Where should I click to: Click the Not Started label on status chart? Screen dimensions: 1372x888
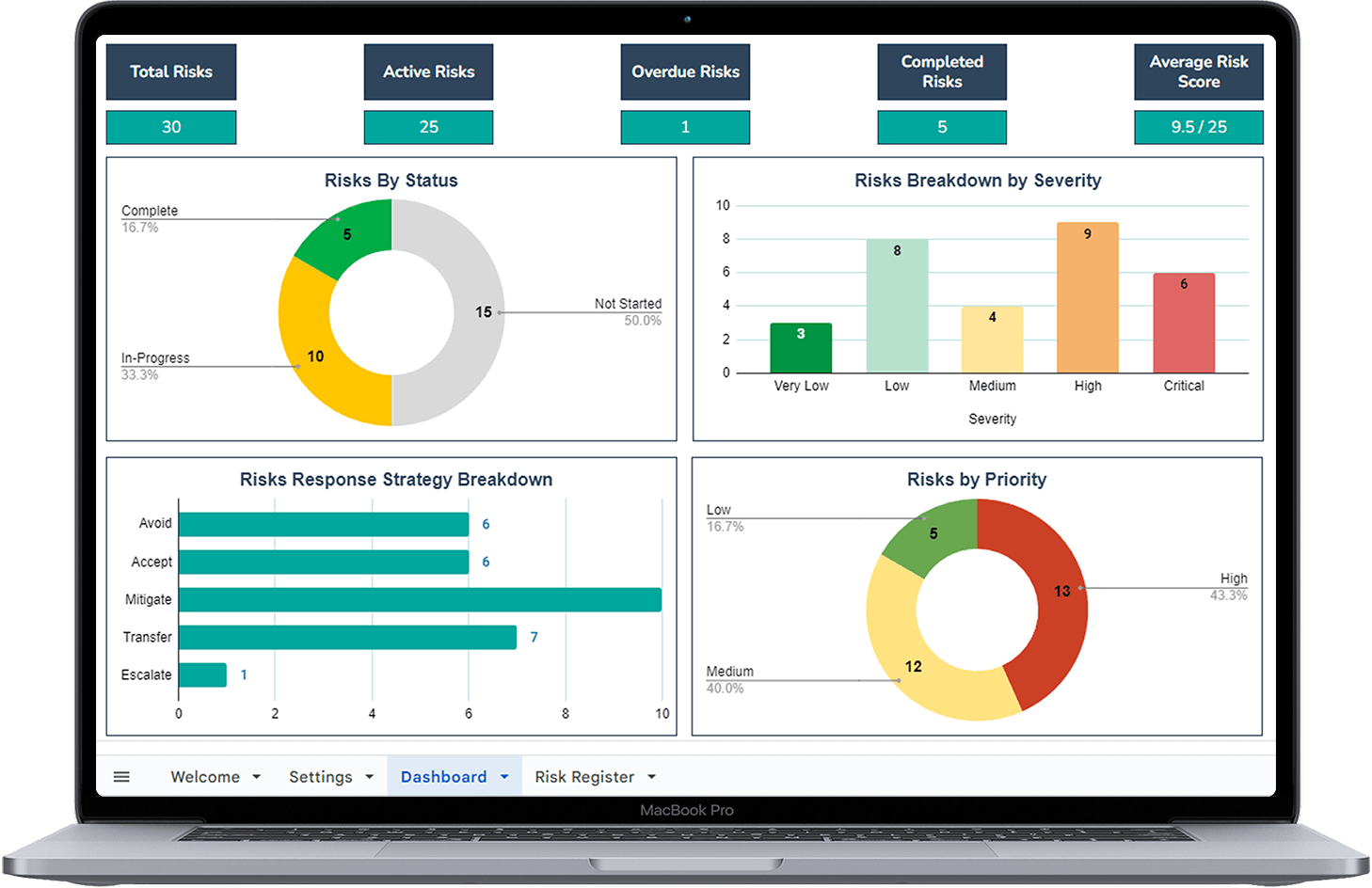point(628,303)
